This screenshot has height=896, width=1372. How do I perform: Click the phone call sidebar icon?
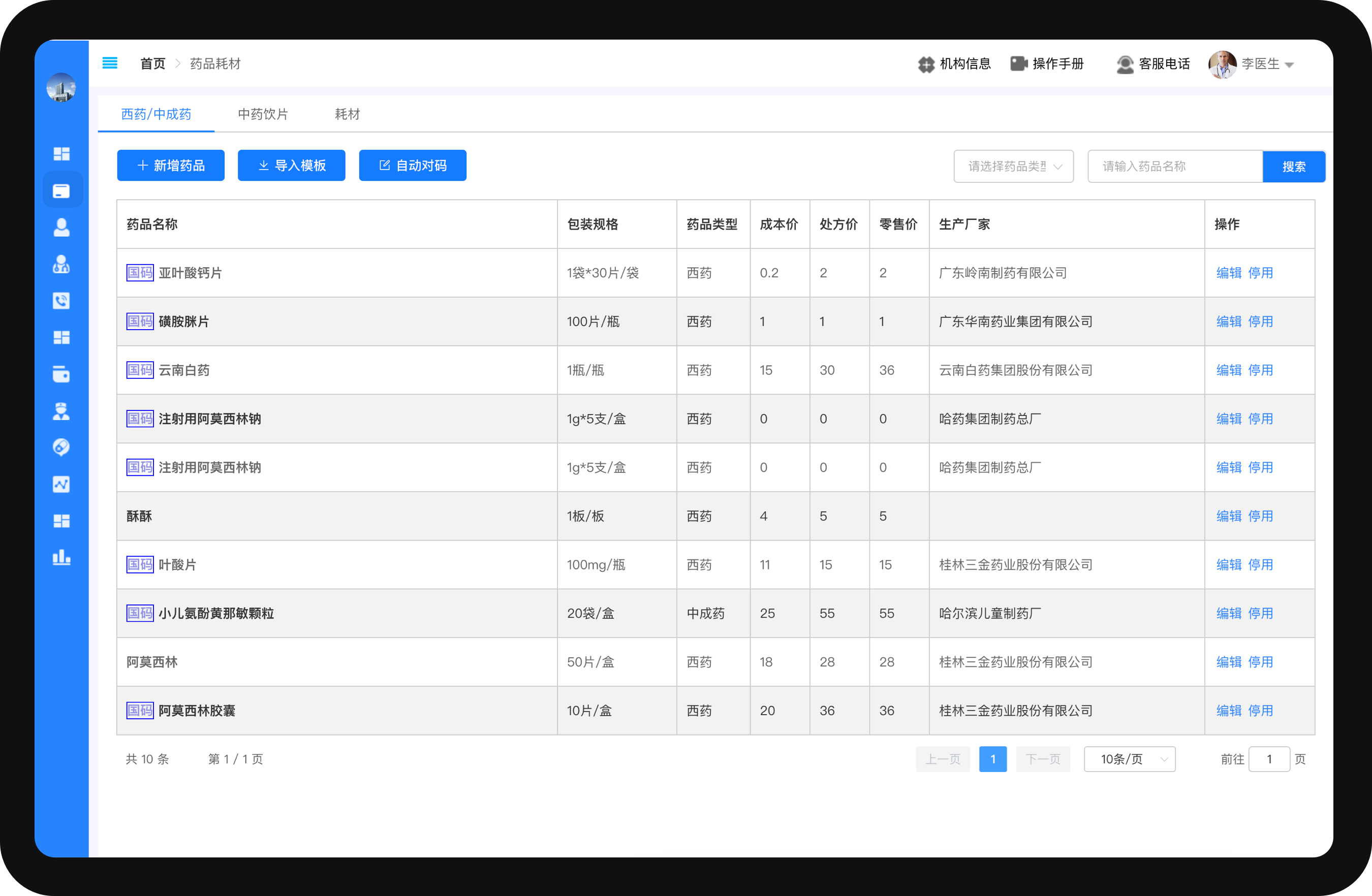click(x=61, y=301)
